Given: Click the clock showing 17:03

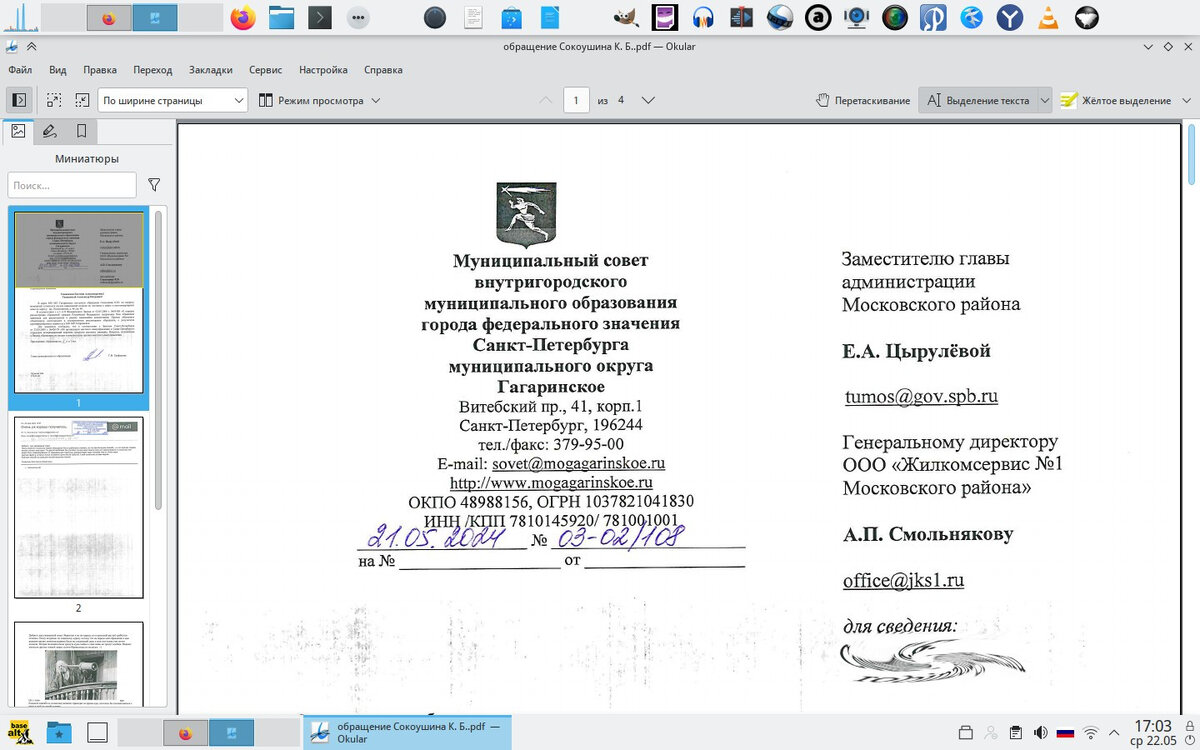Looking at the screenshot, I should point(1153,732).
